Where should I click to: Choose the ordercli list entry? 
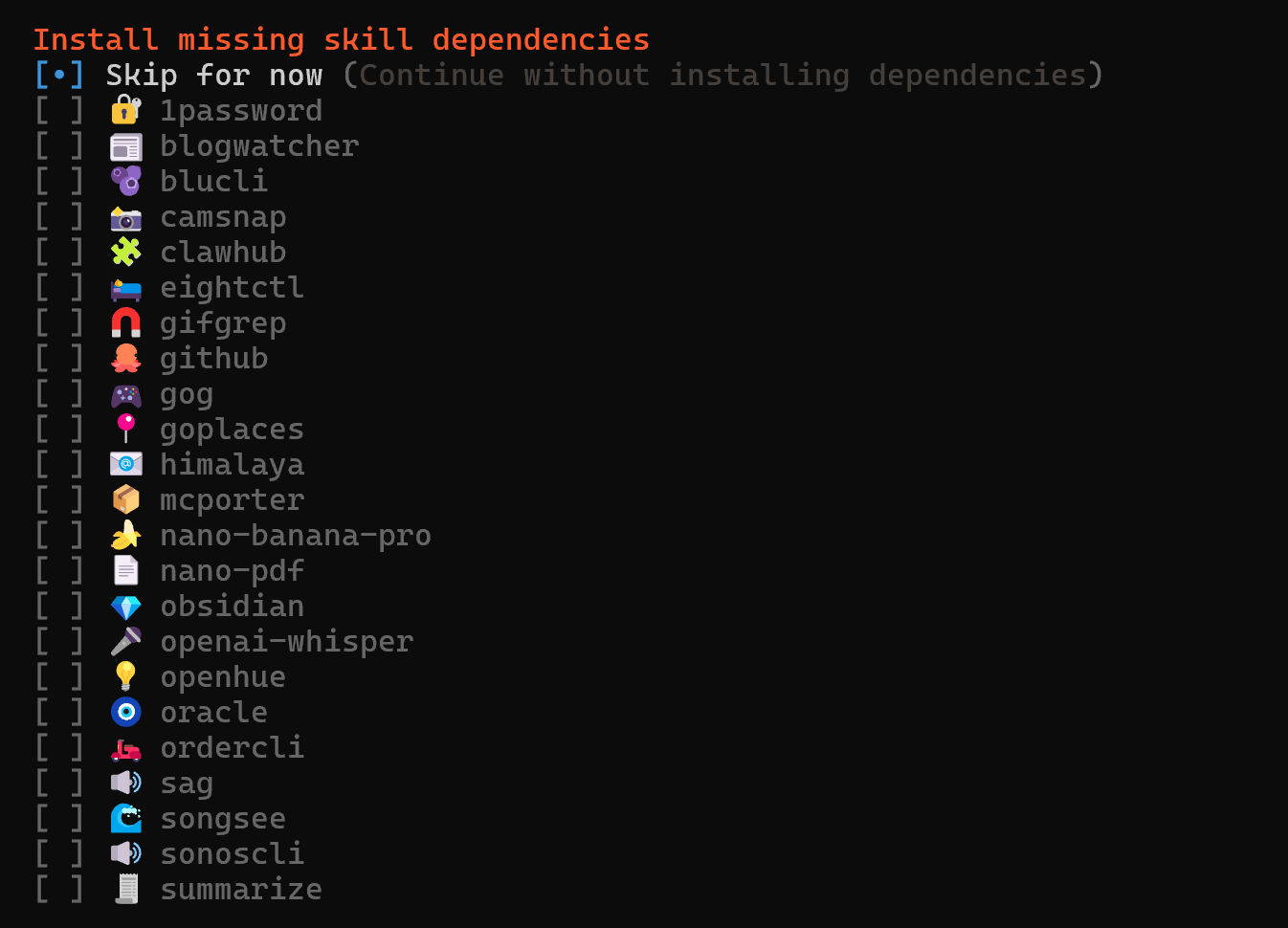point(232,748)
